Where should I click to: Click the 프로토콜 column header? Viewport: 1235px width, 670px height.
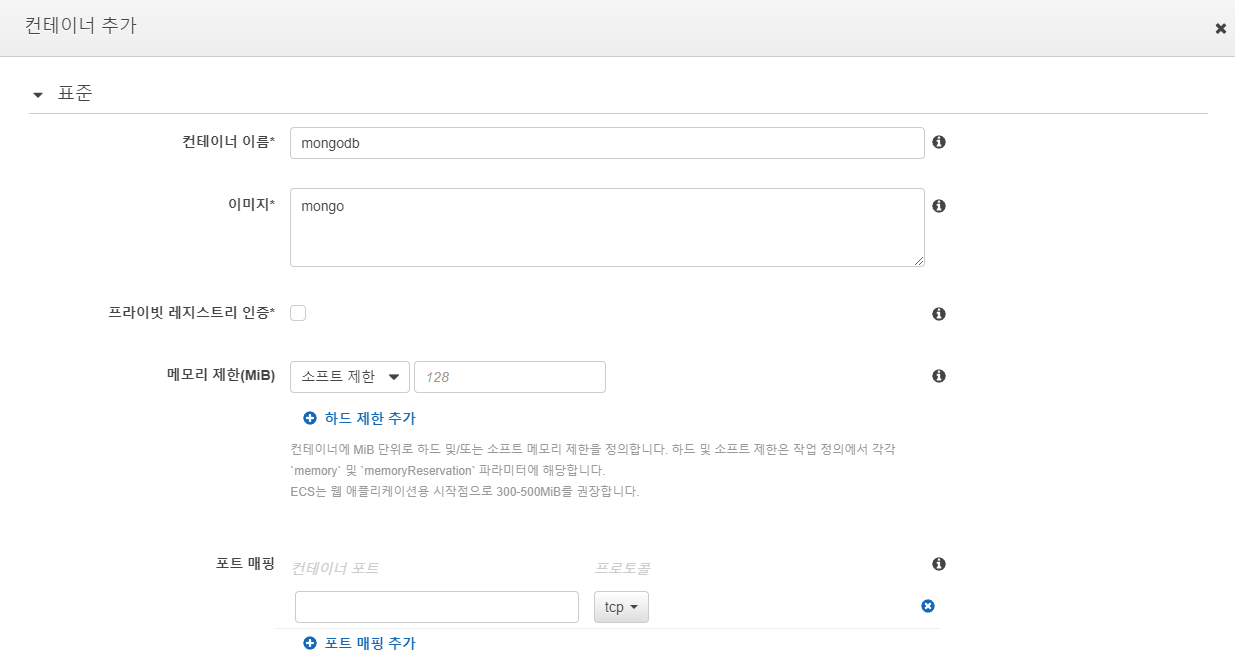pyautogui.click(x=623, y=568)
